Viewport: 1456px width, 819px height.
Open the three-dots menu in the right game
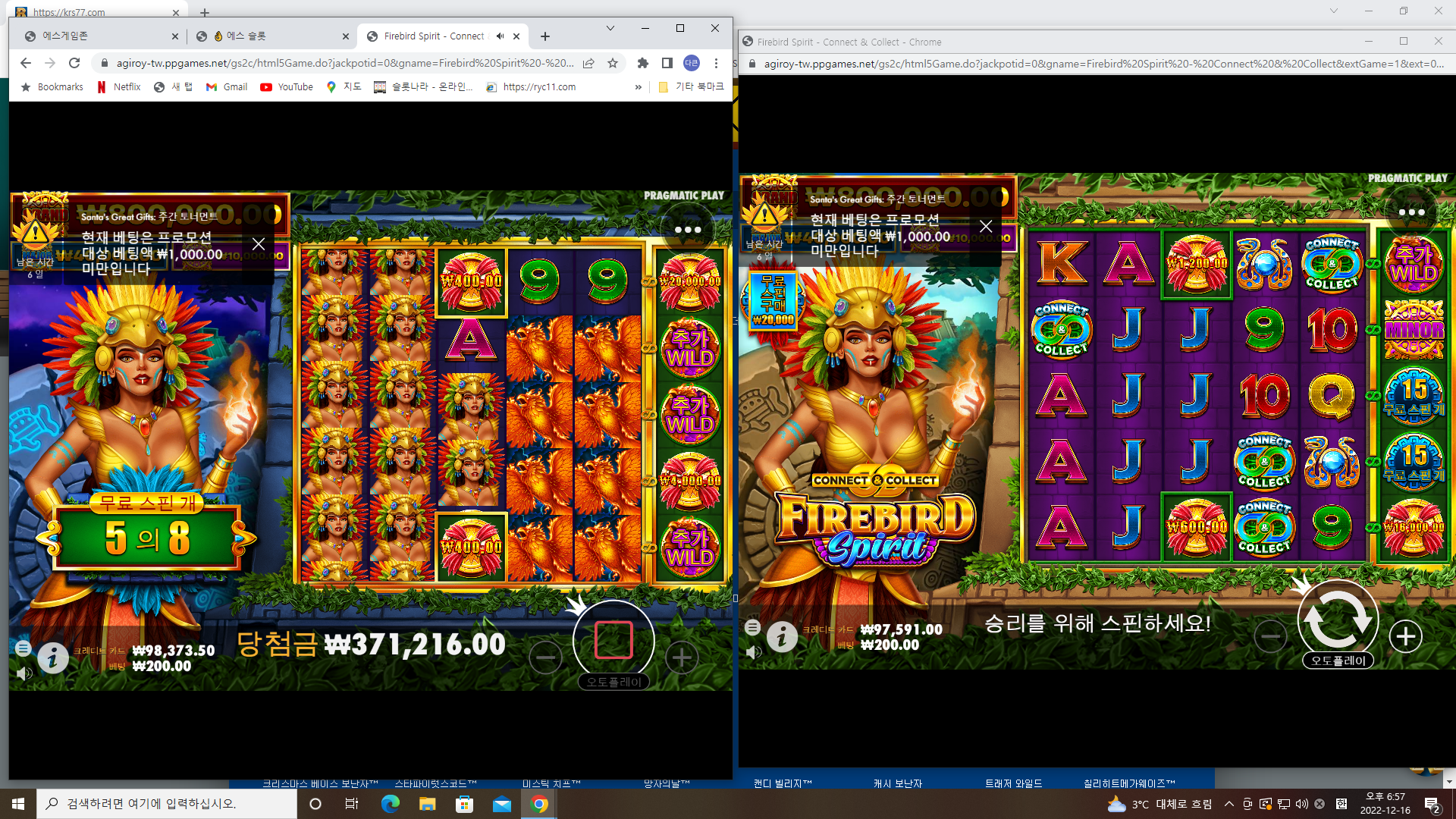click(x=1411, y=212)
